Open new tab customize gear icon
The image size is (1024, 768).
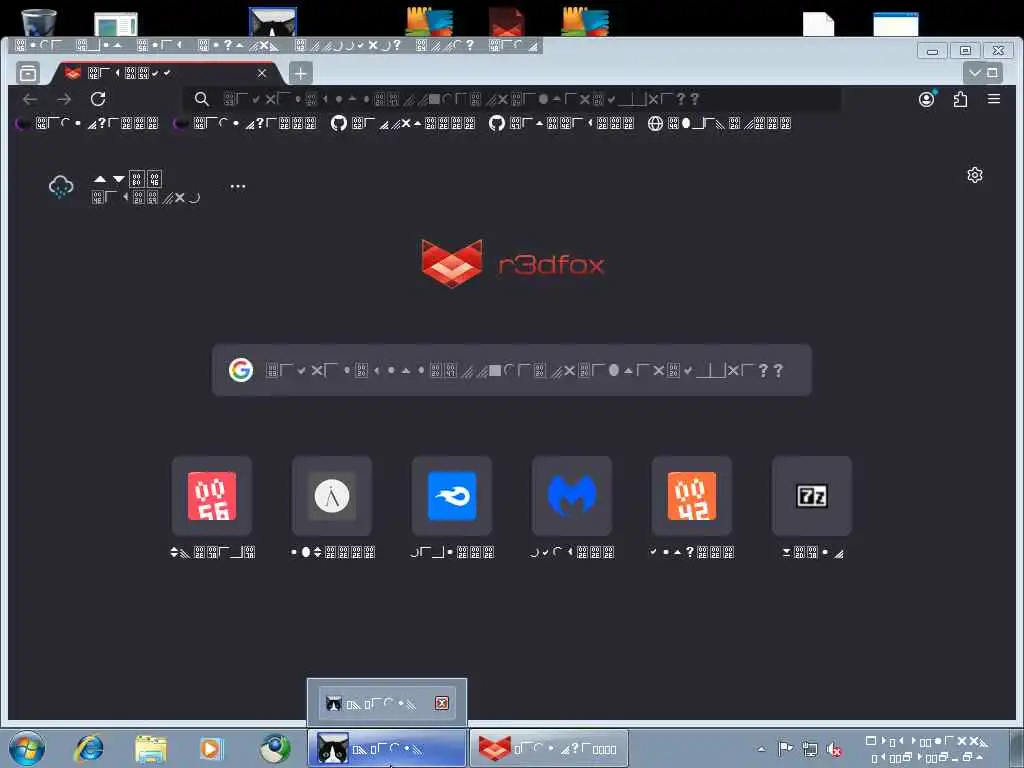click(x=975, y=175)
